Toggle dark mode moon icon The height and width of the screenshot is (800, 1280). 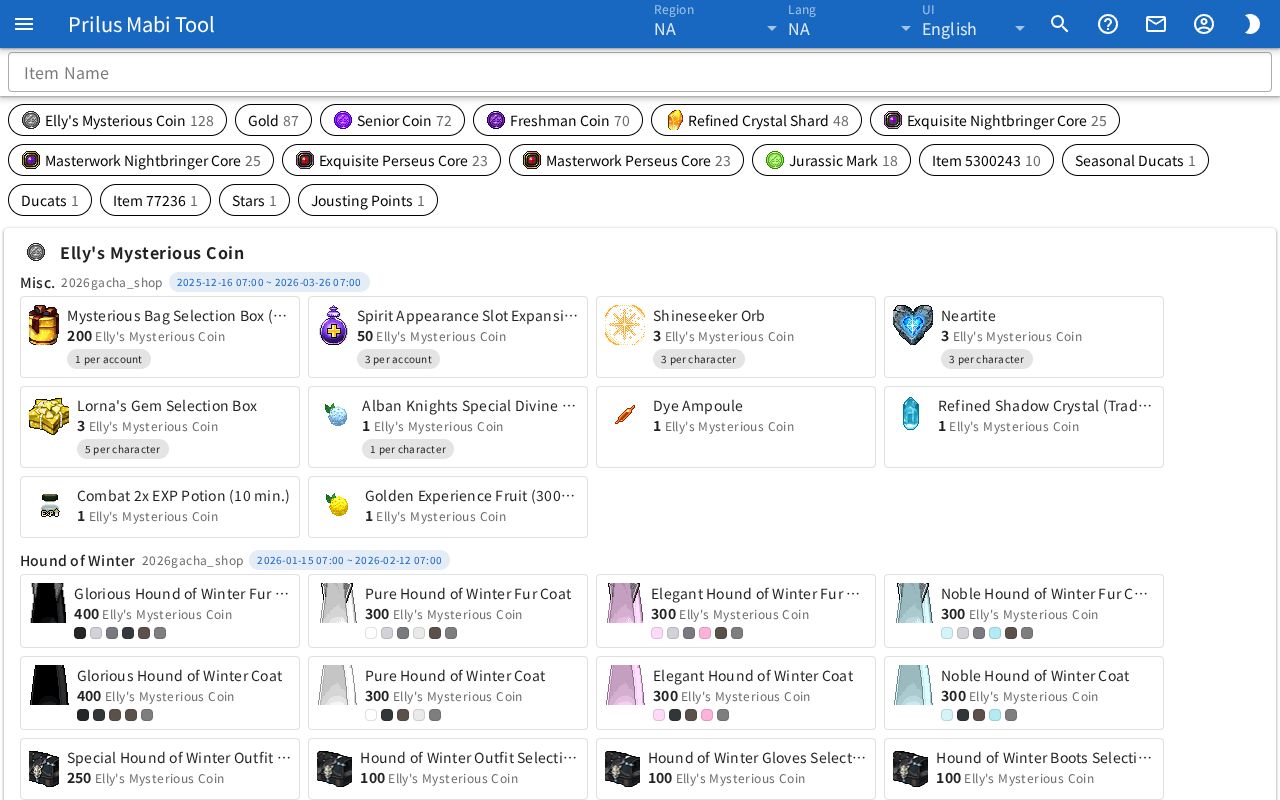click(x=1252, y=24)
